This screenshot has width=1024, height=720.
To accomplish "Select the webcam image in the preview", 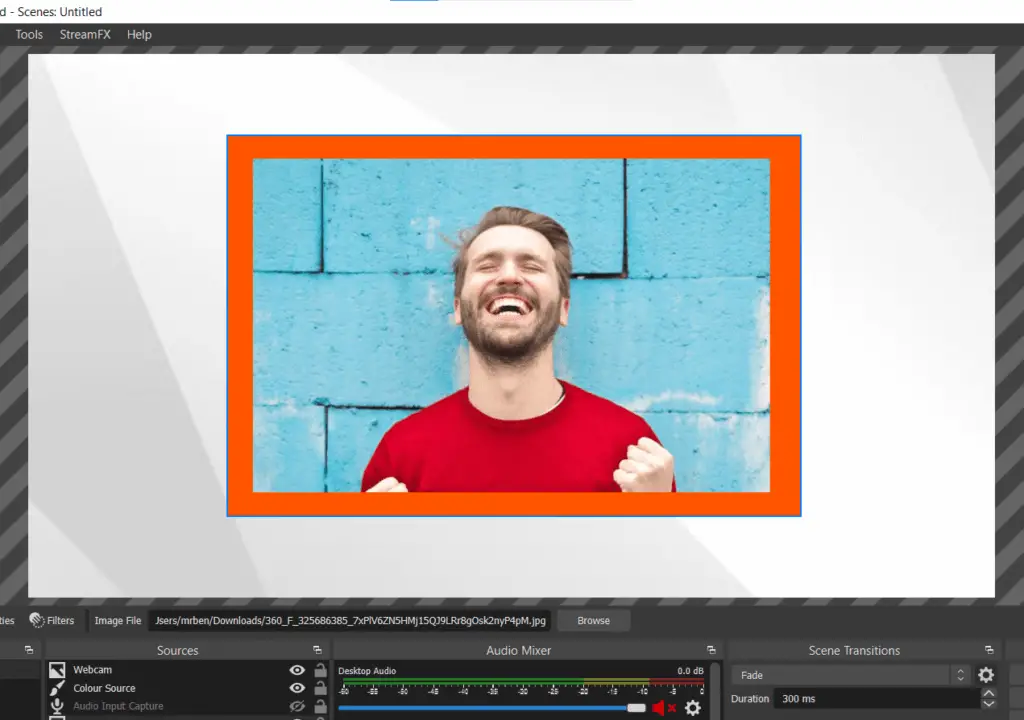I will [x=511, y=325].
